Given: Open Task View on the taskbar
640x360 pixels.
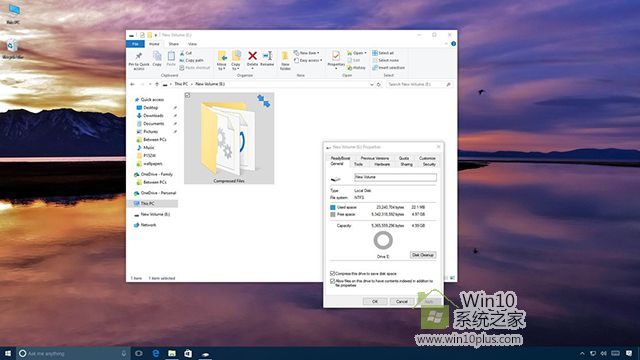Looking at the screenshot, I should tap(139, 353).
